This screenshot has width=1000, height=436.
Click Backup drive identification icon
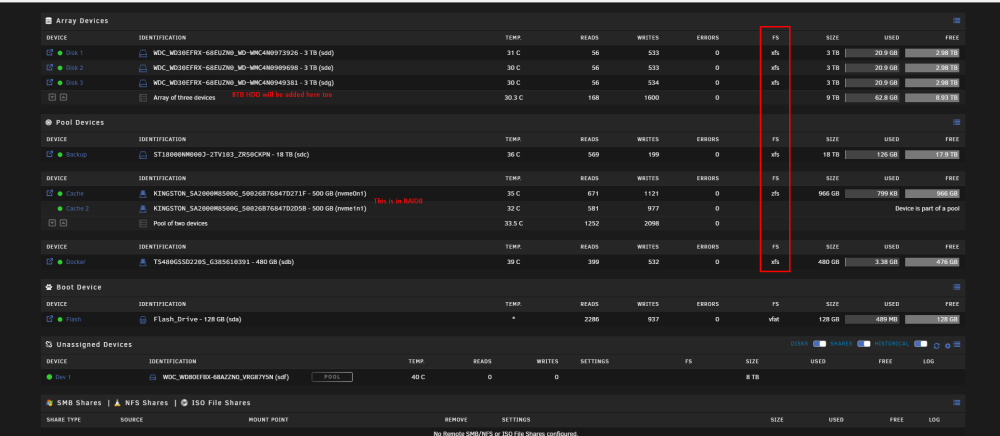[143, 154]
